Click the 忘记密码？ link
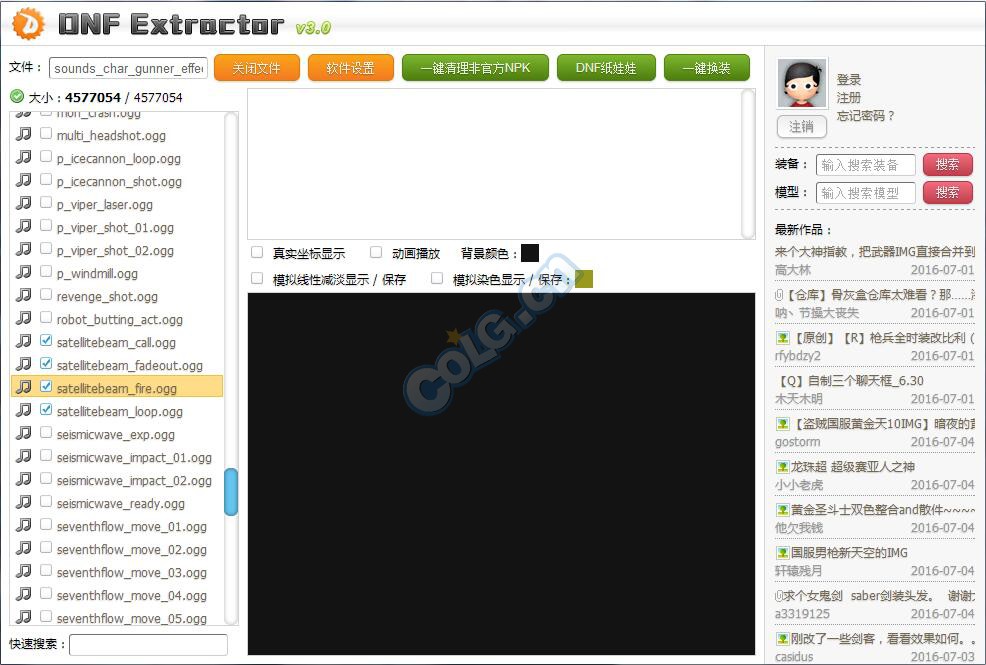This screenshot has width=986, height=665. [x=866, y=116]
